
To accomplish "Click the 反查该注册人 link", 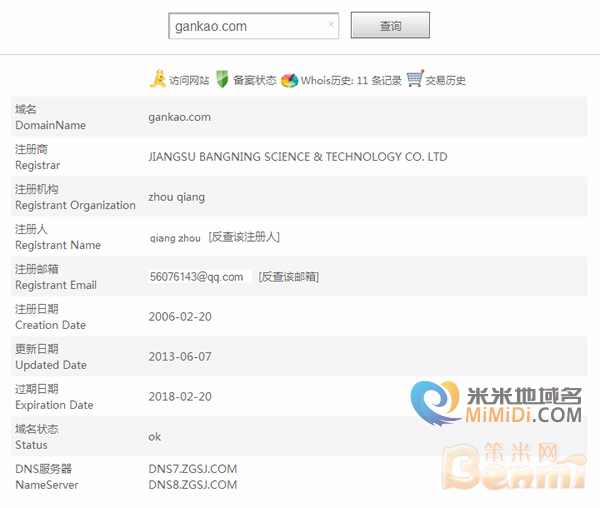I will (244, 237).
